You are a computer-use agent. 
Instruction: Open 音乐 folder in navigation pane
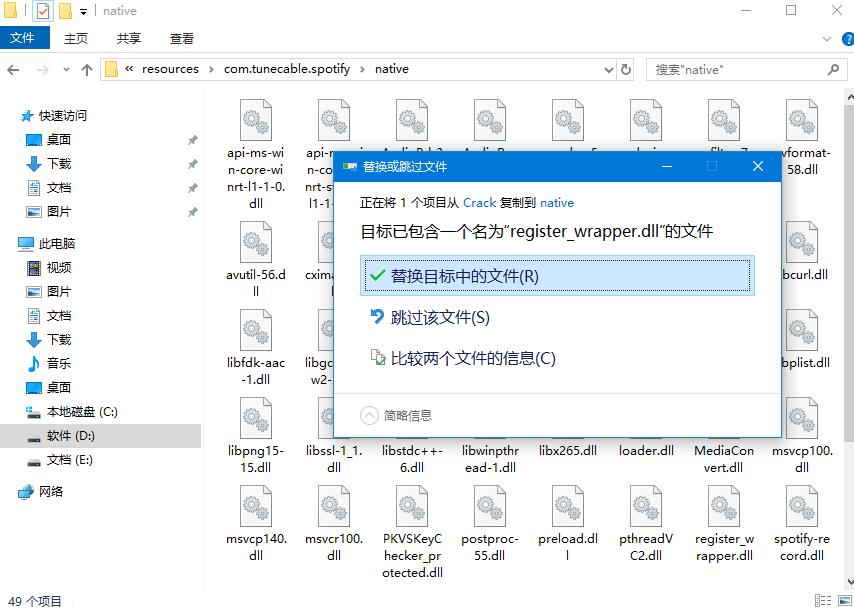pos(58,363)
